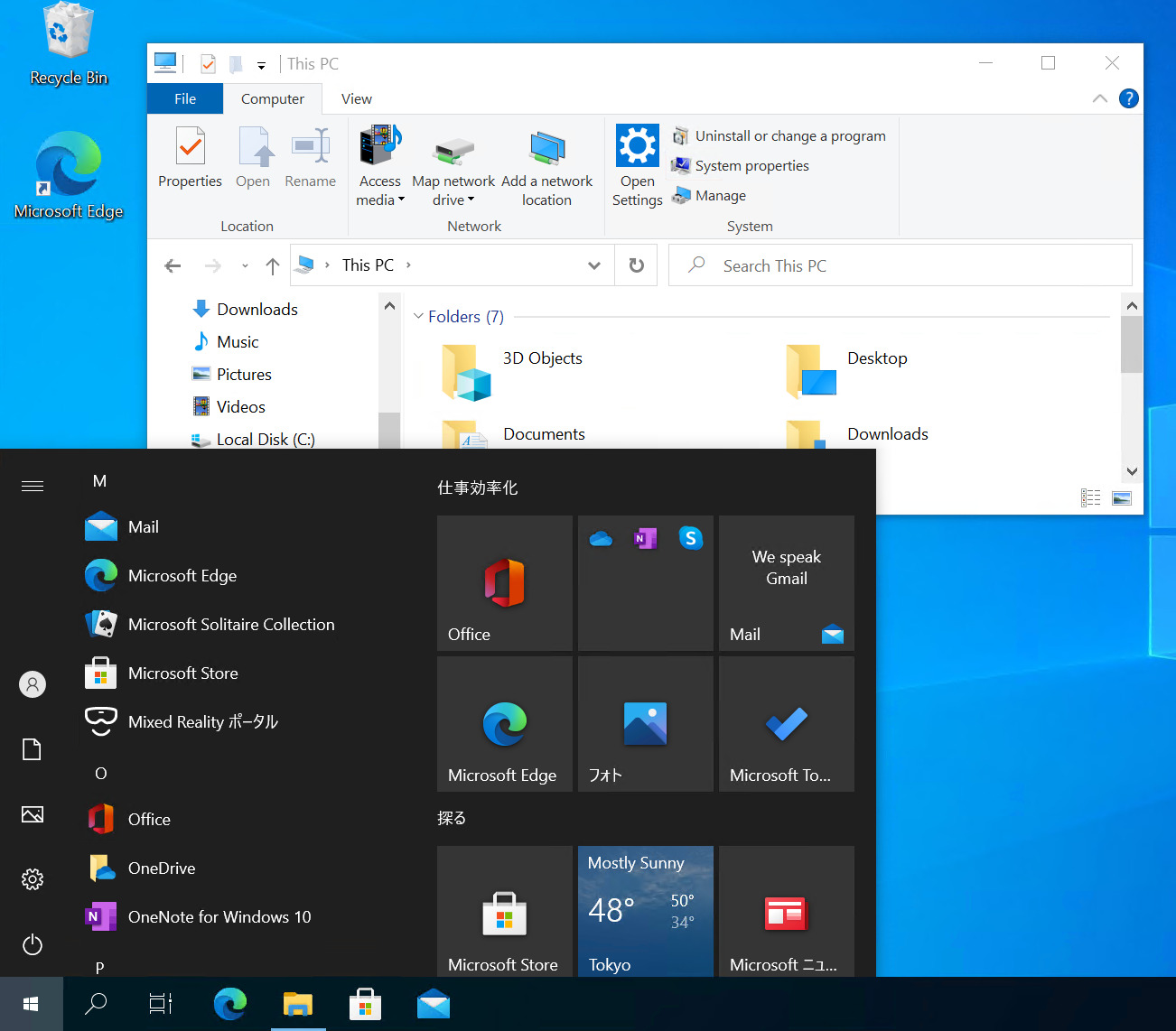Screen dimensions: 1176x1031
Task: Click the Back navigation arrow
Action: click(173, 265)
